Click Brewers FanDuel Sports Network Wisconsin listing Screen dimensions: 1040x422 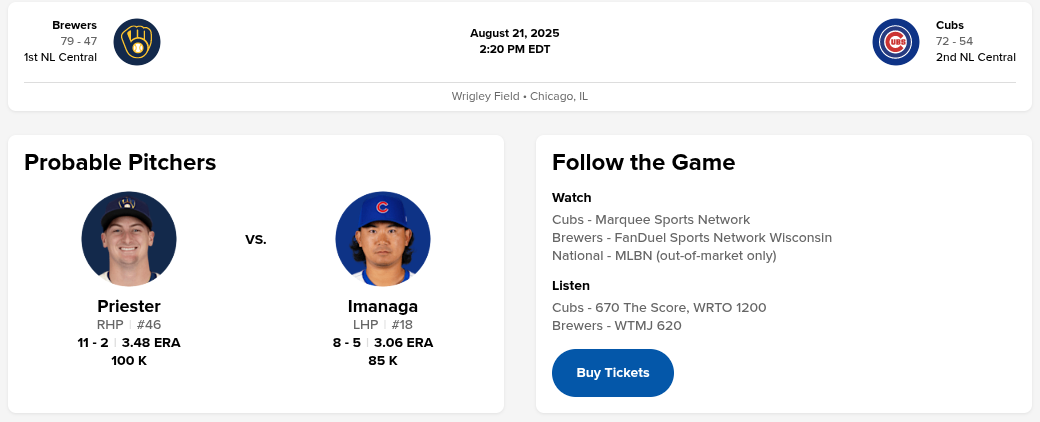point(692,237)
